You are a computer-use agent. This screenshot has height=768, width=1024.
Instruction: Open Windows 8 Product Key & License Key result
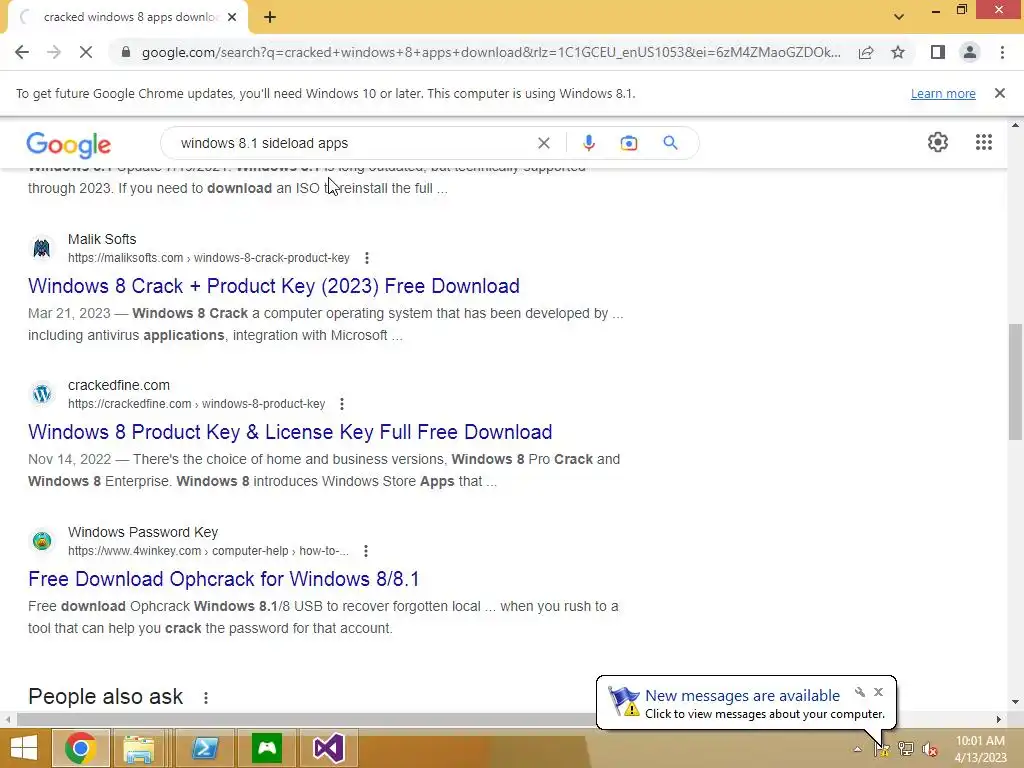click(x=290, y=432)
